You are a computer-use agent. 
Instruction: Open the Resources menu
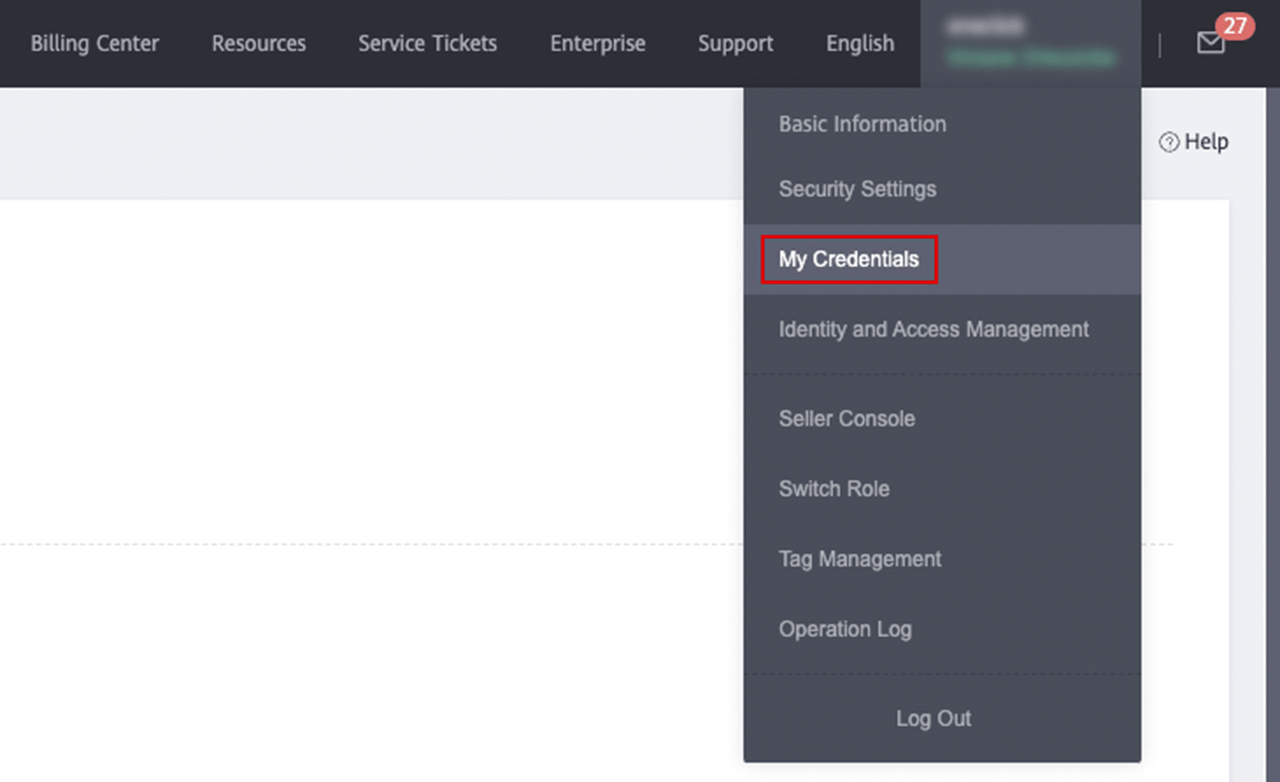(x=259, y=44)
